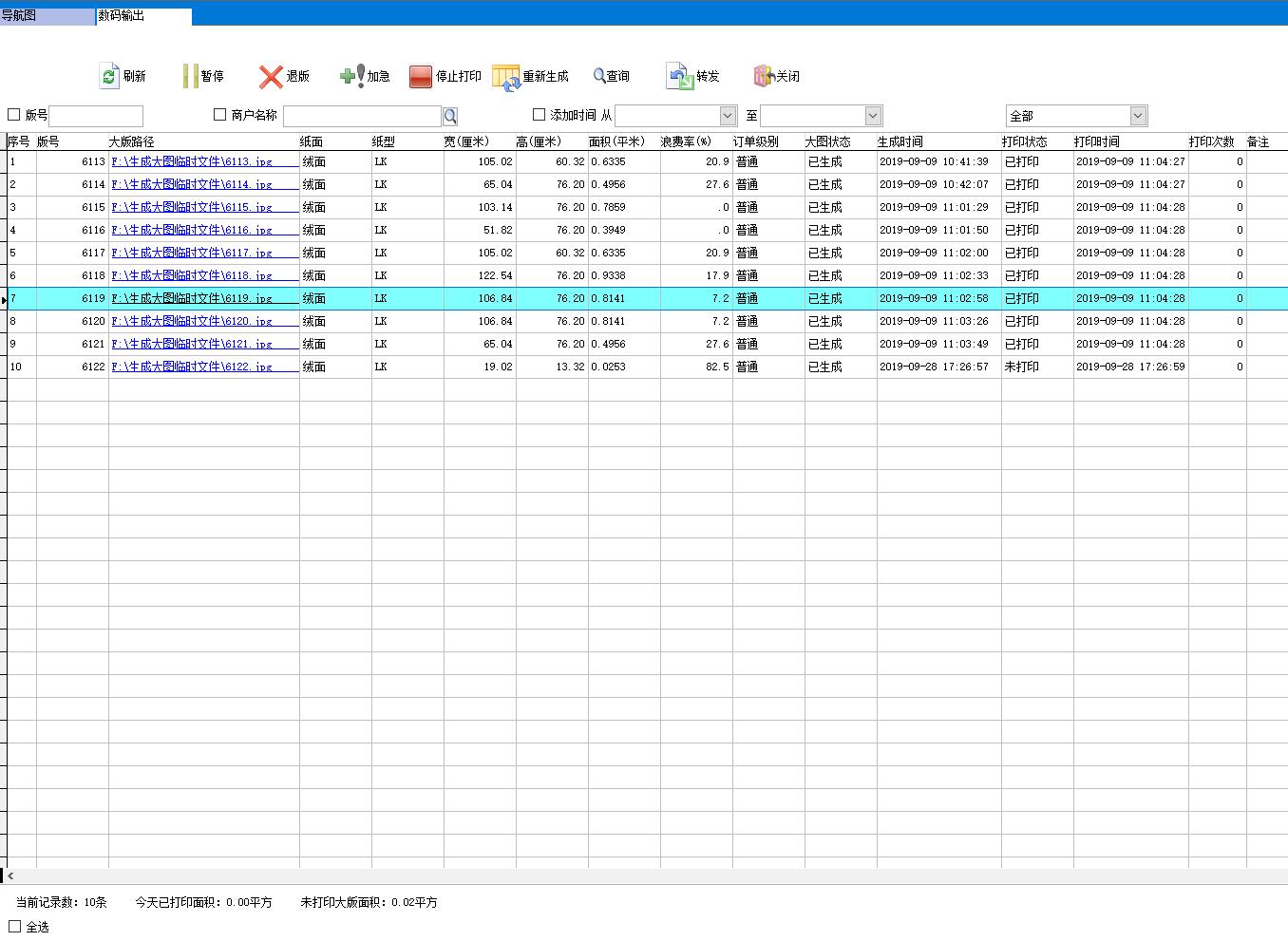
Task: Mark job urgent with 加急 icon
Action: coord(351,76)
